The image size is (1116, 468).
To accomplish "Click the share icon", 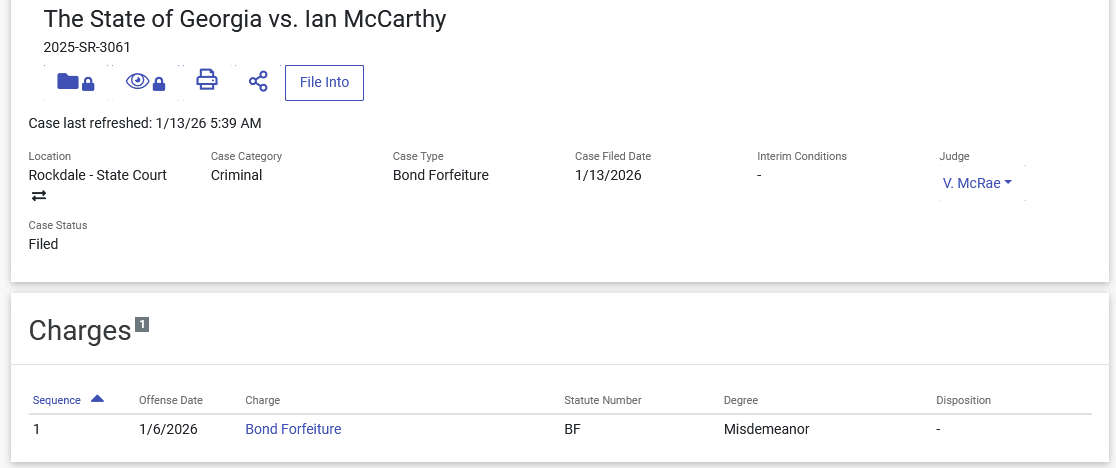I will tap(258, 82).
